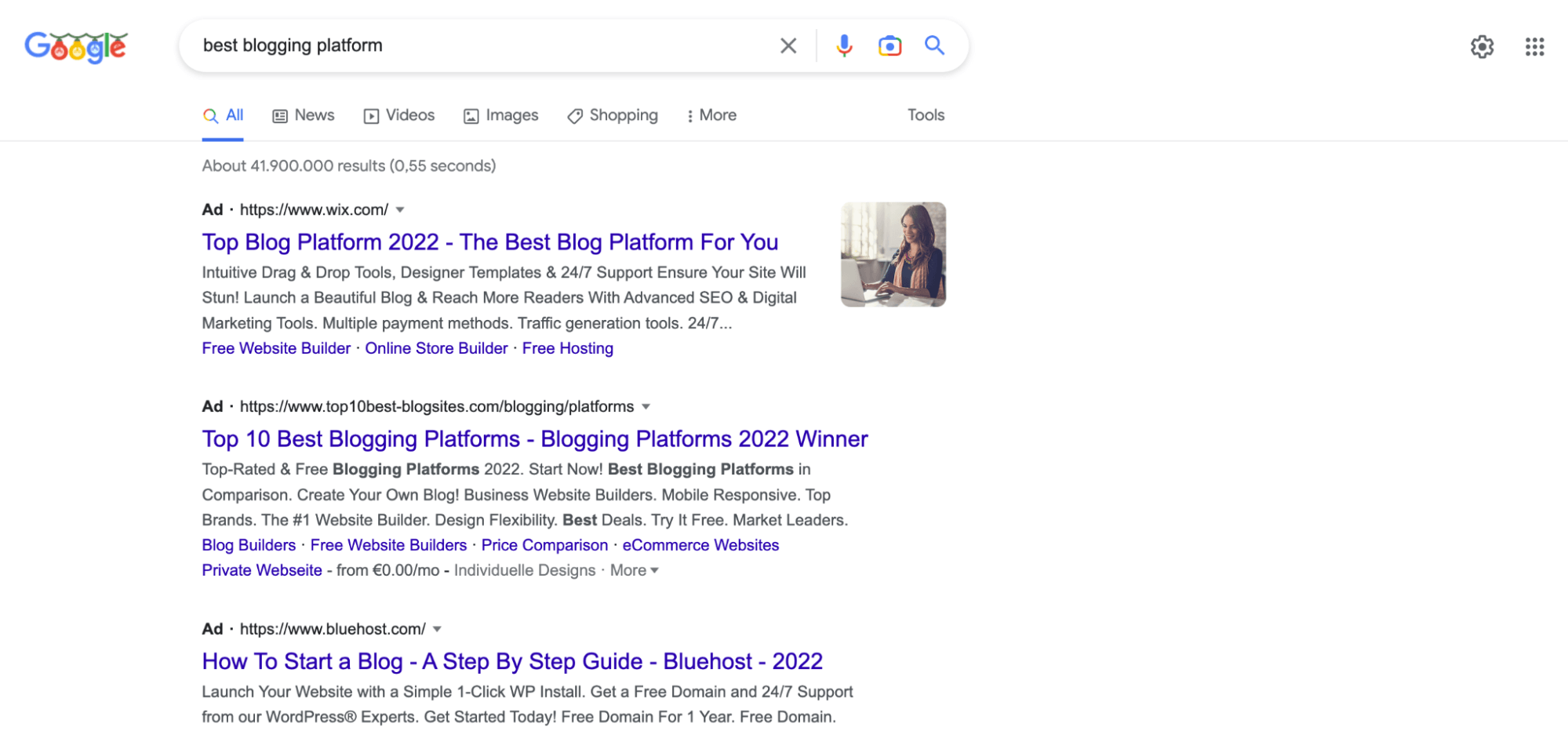
Task: Click Free Website Builders sitelink
Action: (388, 546)
